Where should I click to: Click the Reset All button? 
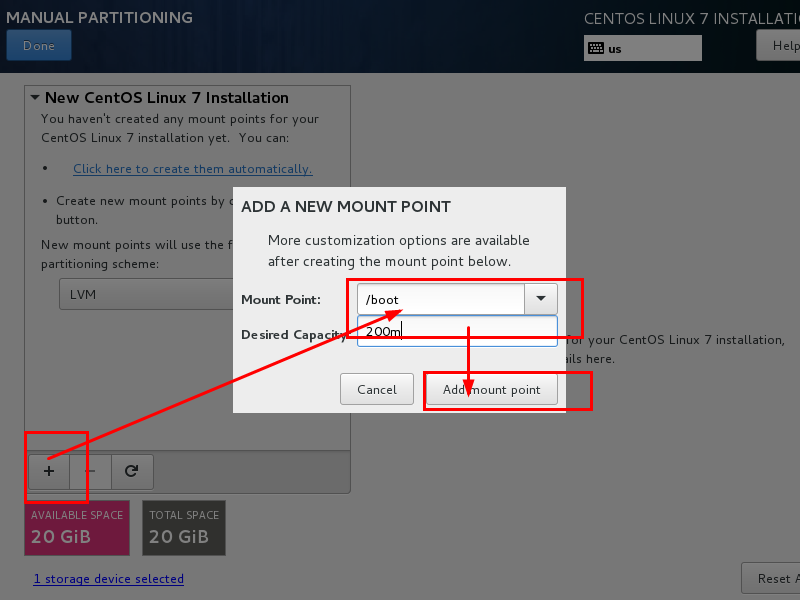[x=770, y=578]
